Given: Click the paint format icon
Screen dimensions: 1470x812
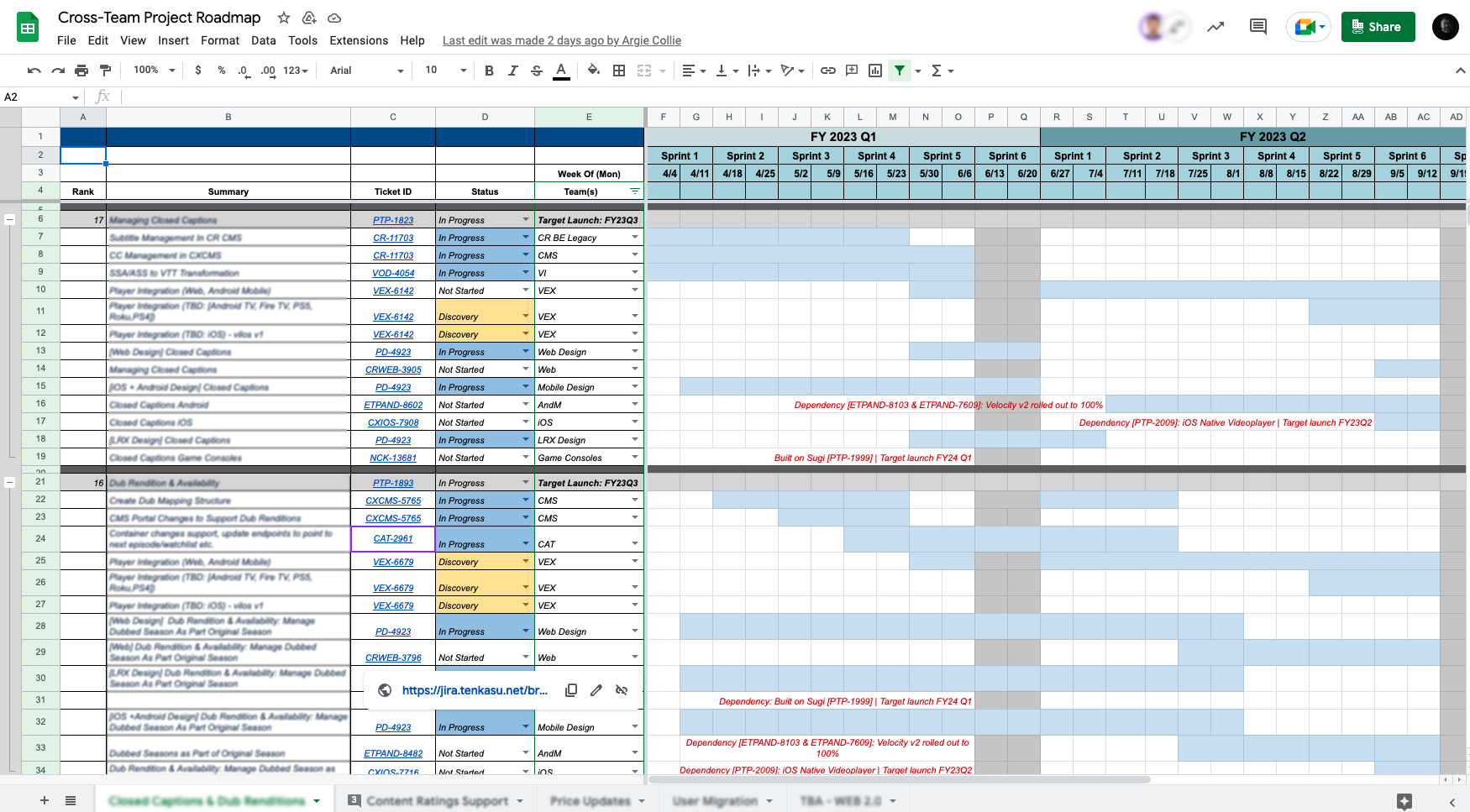Looking at the screenshot, I should pos(105,71).
